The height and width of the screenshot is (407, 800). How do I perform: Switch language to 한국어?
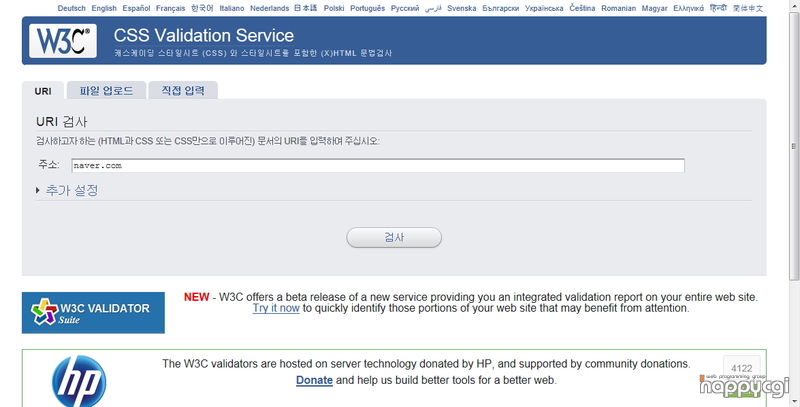point(202,8)
